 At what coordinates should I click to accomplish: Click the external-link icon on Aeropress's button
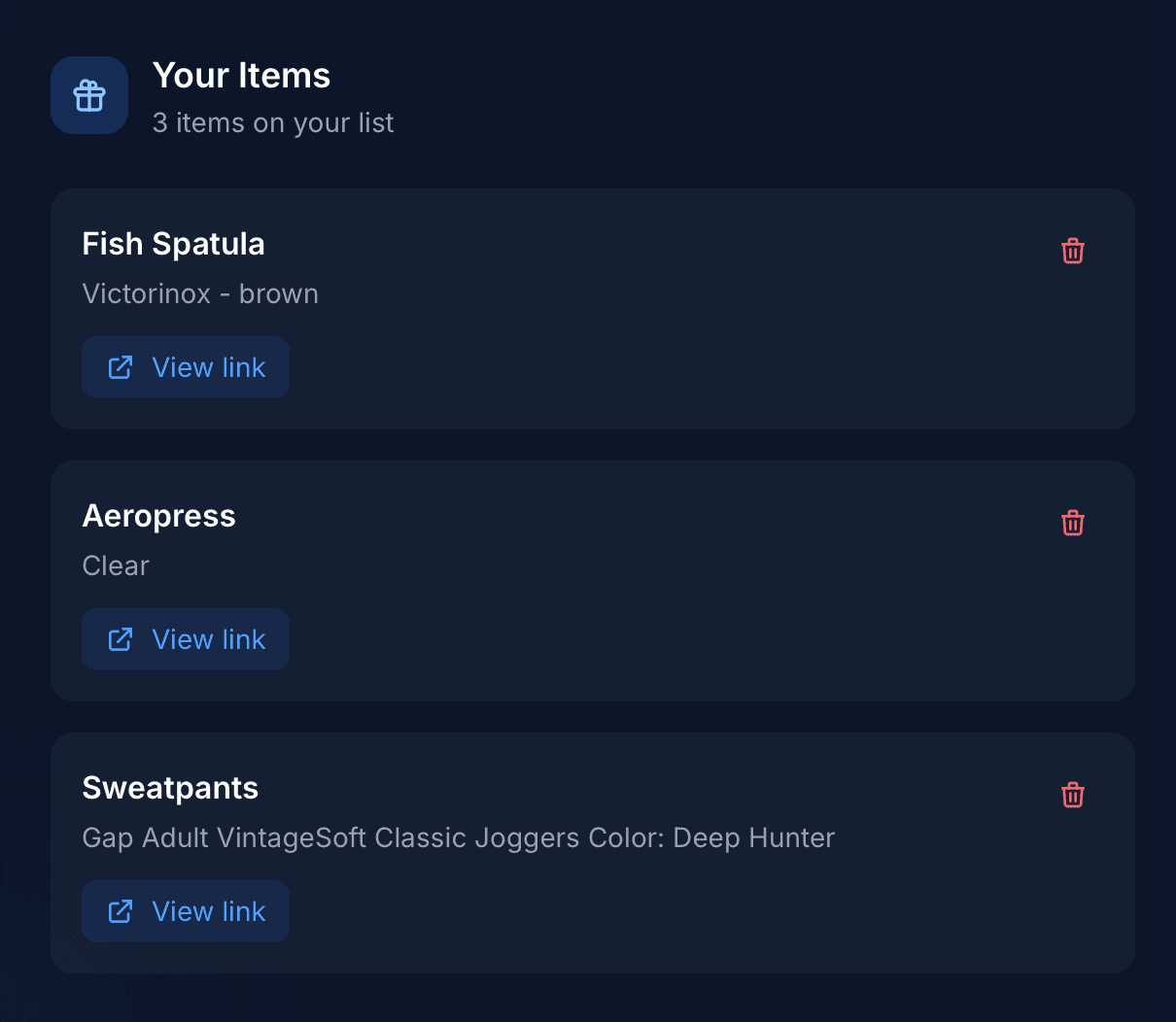pos(120,639)
